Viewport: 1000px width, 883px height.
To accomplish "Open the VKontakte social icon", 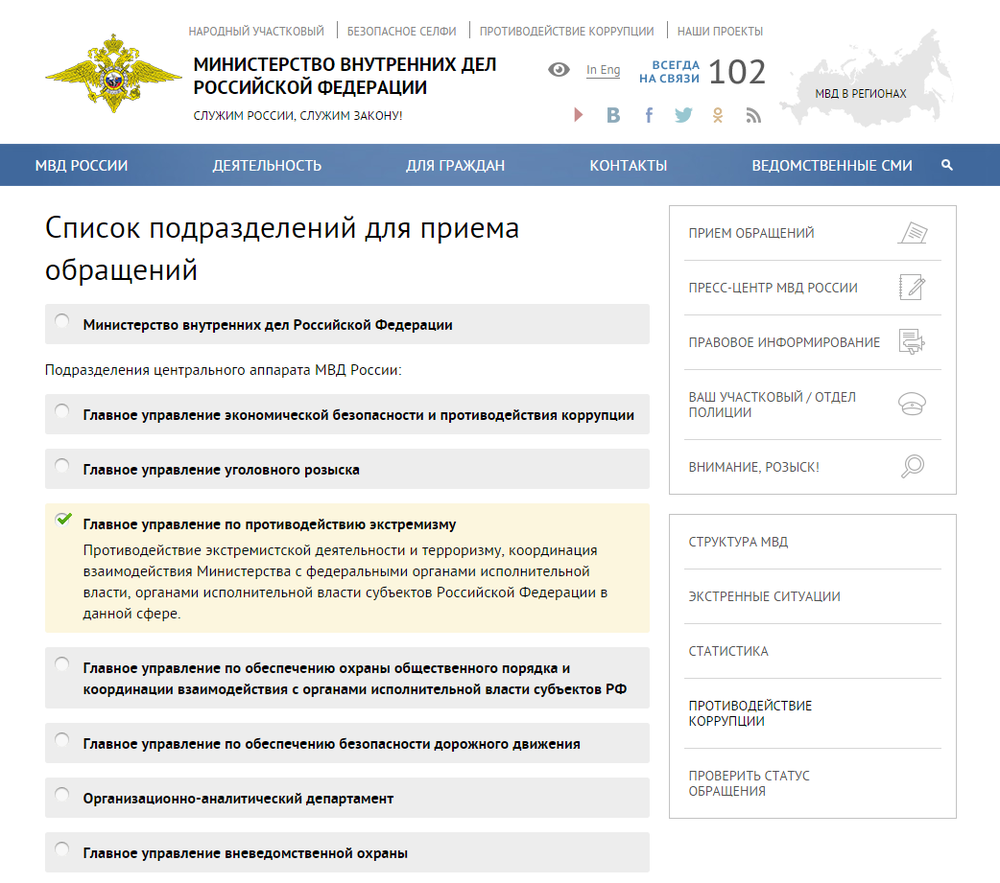I will point(613,116).
